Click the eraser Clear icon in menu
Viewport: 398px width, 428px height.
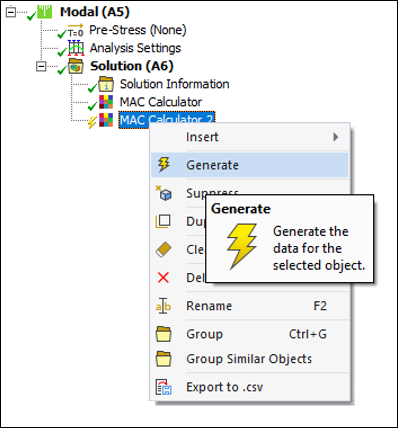(x=163, y=249)
